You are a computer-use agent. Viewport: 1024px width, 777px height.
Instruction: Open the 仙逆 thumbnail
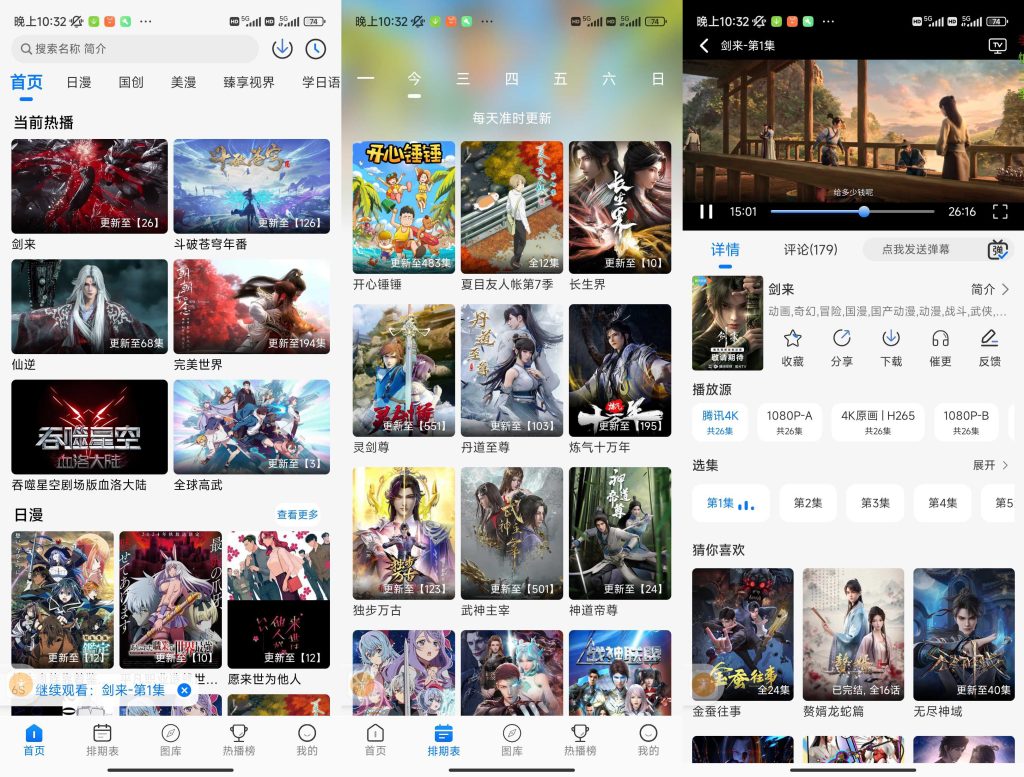coord(89,307)
